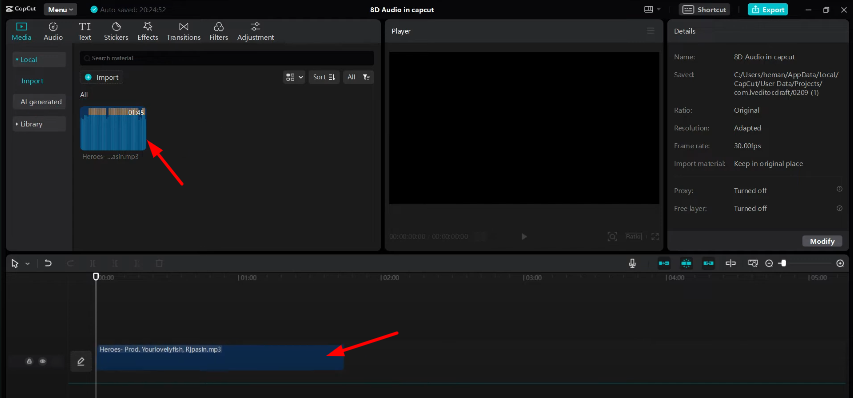Click the Free layer info icon
Viewport: 853px width, 398px height.
839,208
